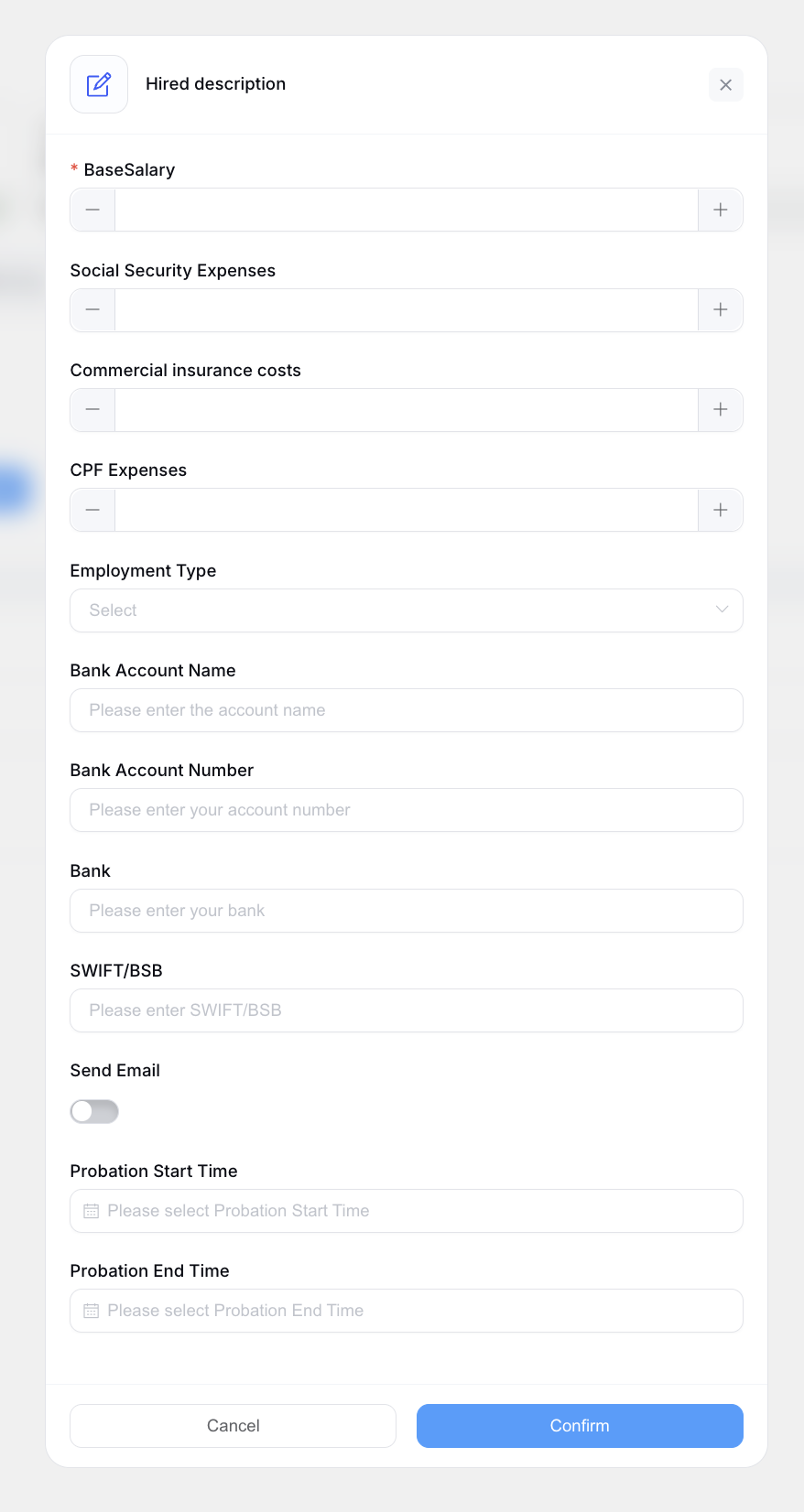The height and width of the screenshot is (1512, 804).
Task: Open the Employment Type dropdown
Action: 406,610
